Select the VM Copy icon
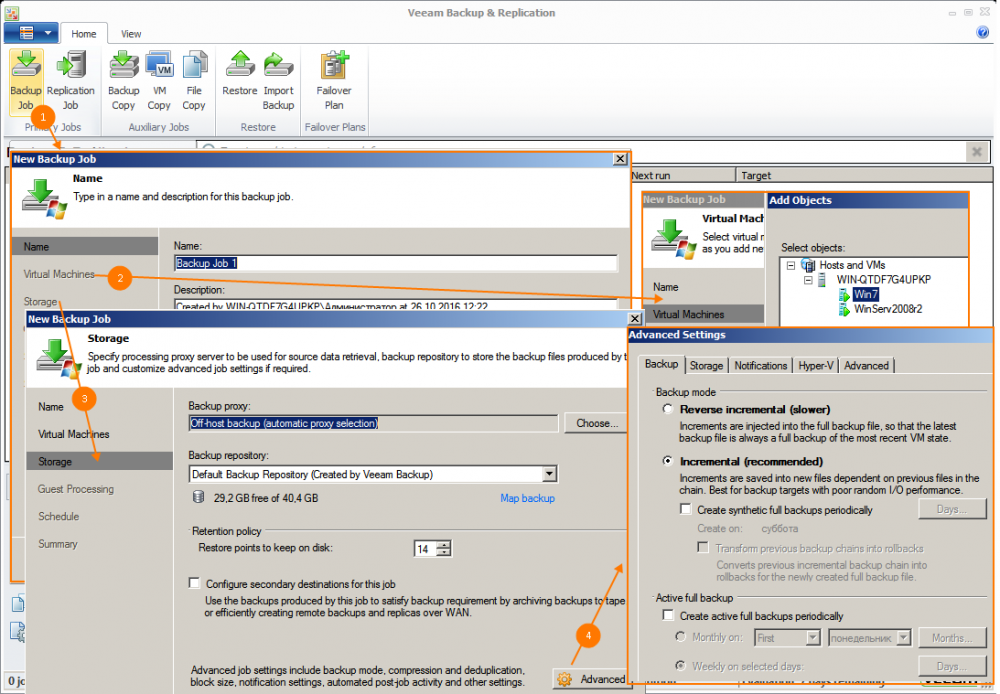 (x=159, y=82)
